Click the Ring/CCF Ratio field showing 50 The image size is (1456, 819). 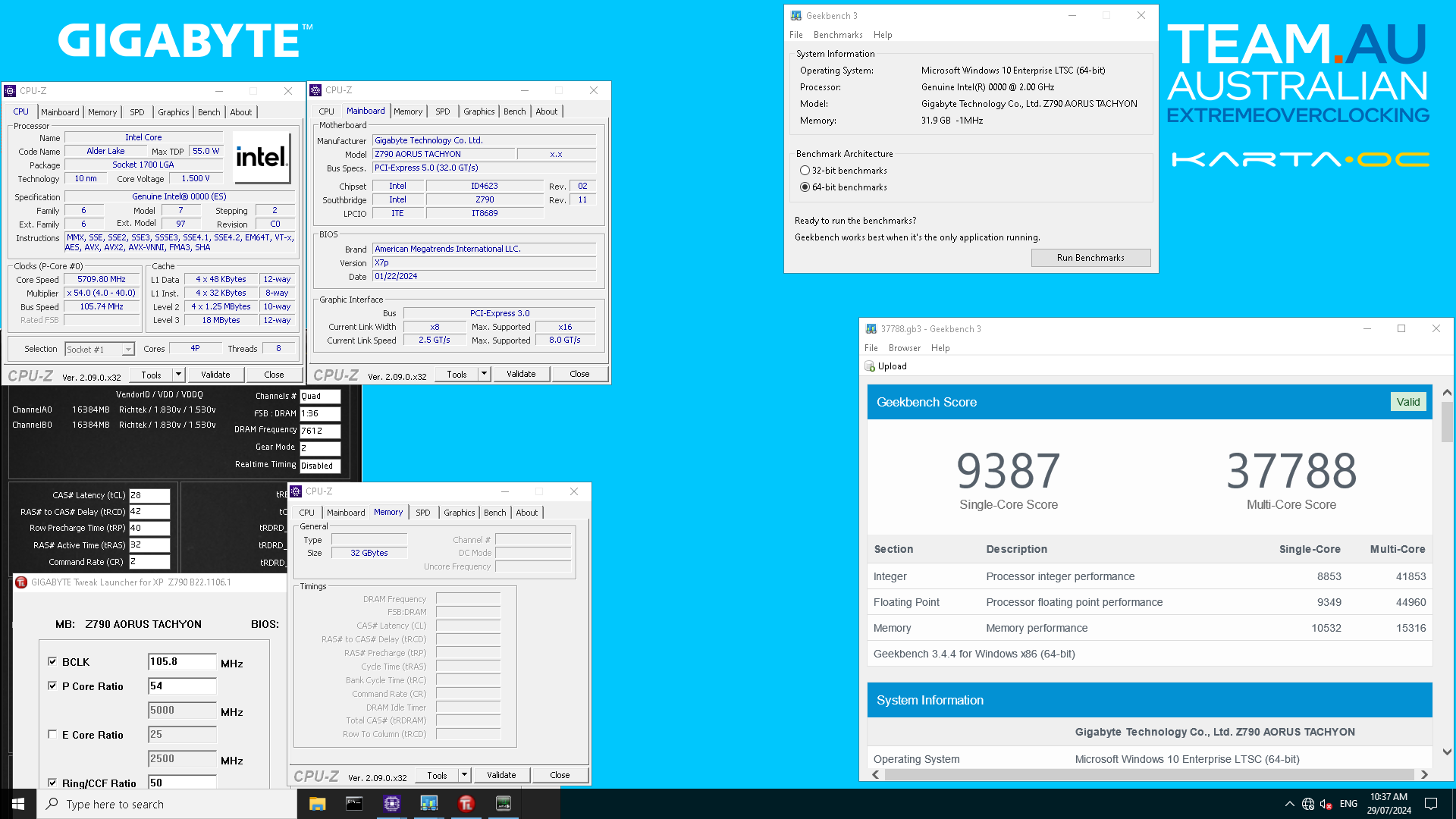pos(182,783)
